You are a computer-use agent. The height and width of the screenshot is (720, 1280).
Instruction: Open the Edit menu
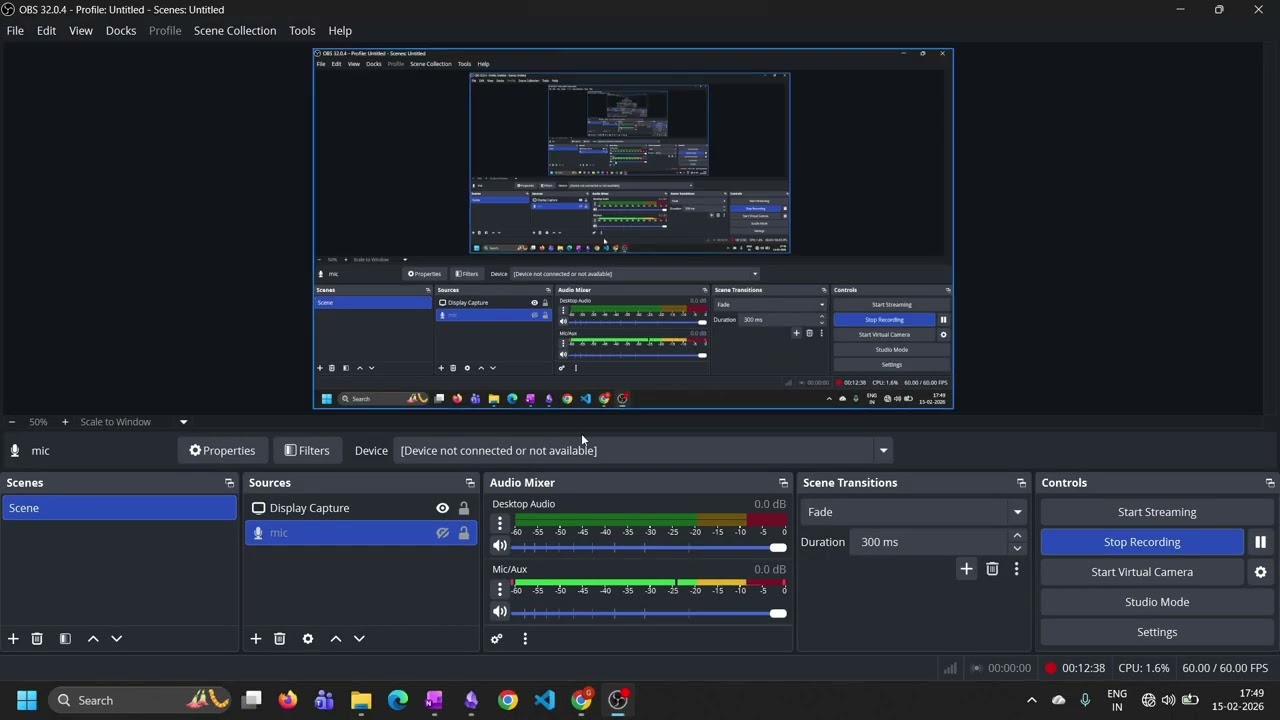46,31
